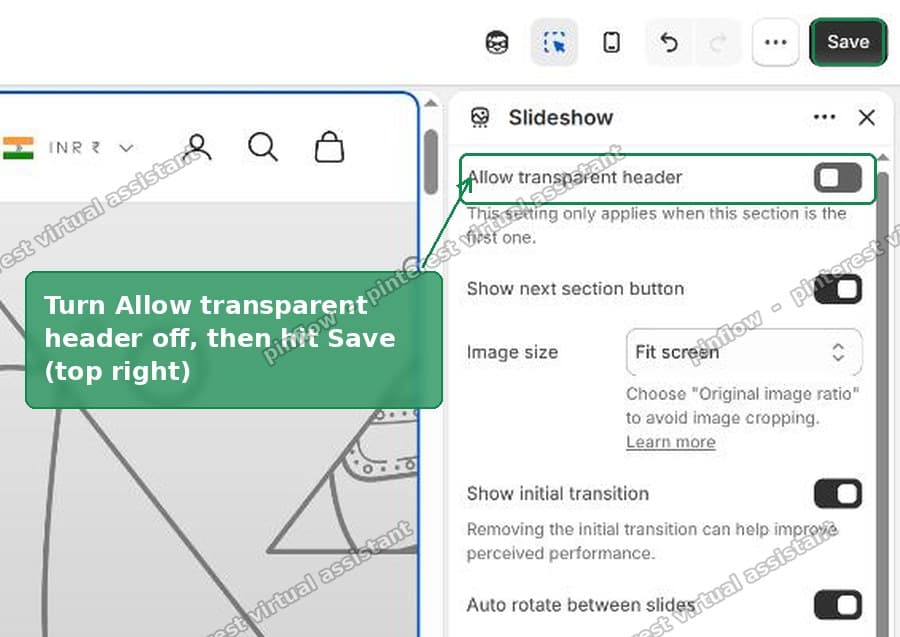Click the India flag icon in the preview
900x637 pixels.
click(18, 147)
